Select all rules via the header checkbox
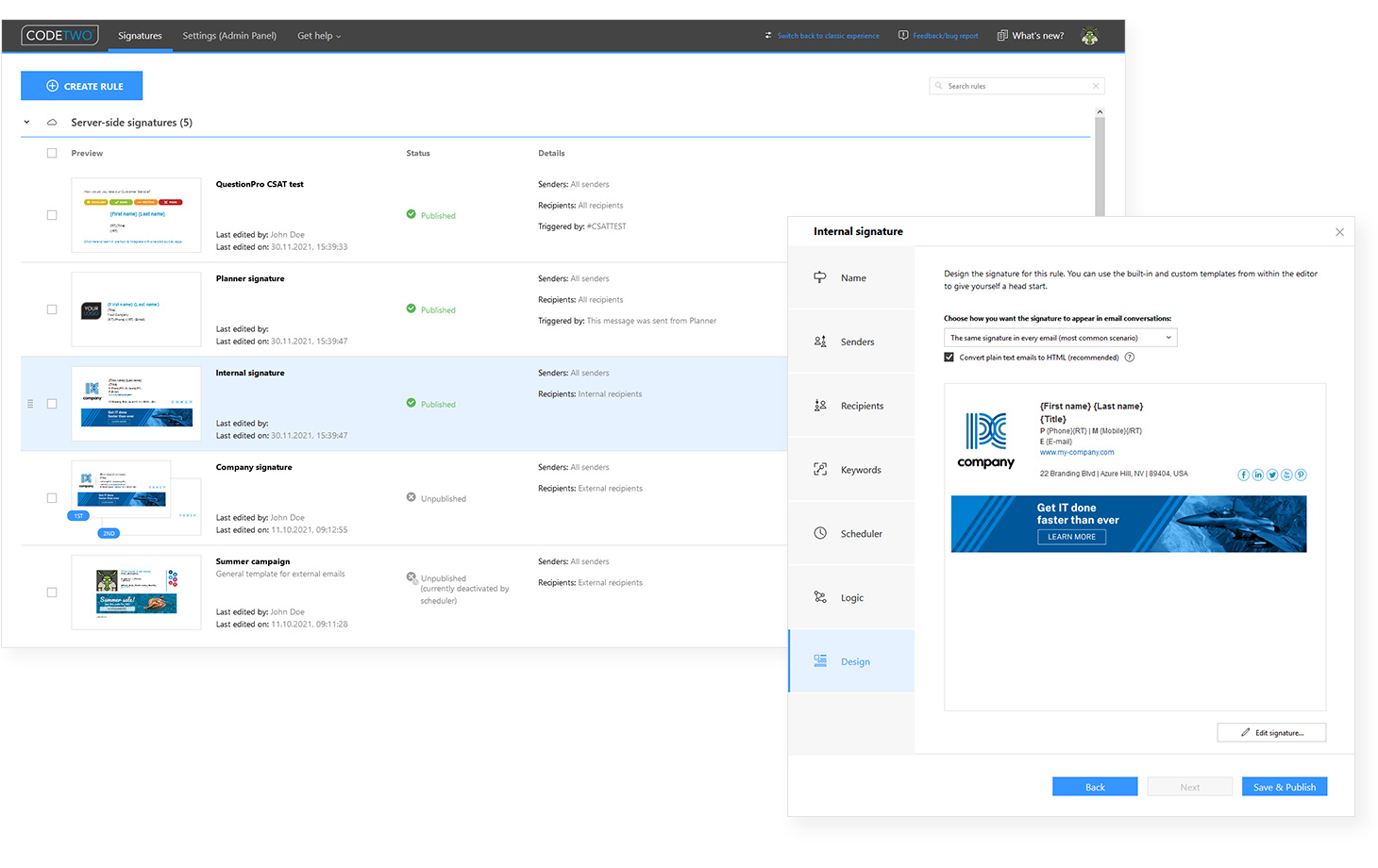The image size is (1378, 868). click(52, 152)
